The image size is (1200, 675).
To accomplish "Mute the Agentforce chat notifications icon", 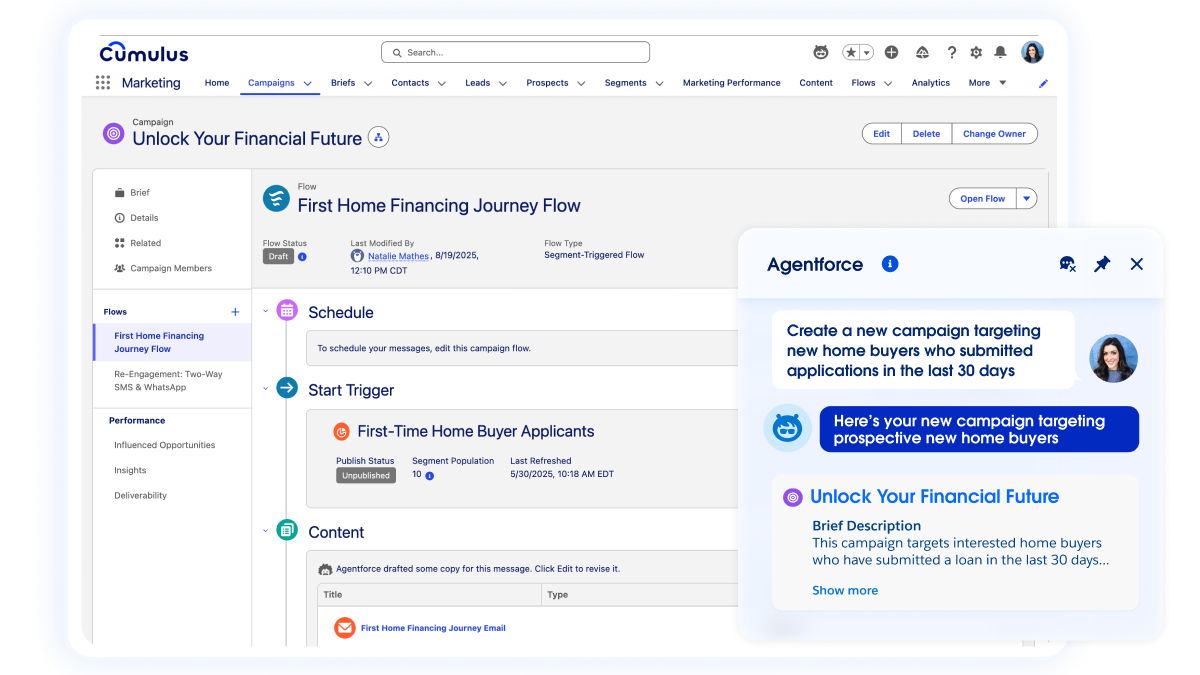I will [x=1066, y=263].
